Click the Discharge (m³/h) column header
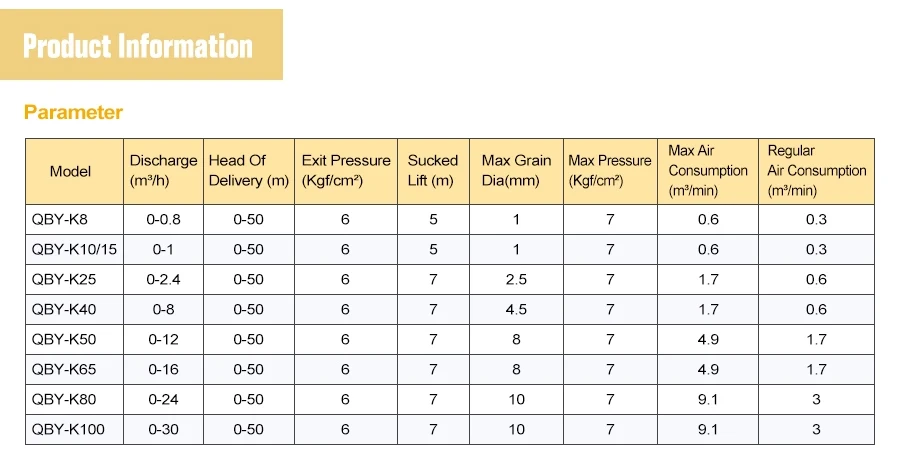This screenshot has width=900, height=464. pos(164,171)
